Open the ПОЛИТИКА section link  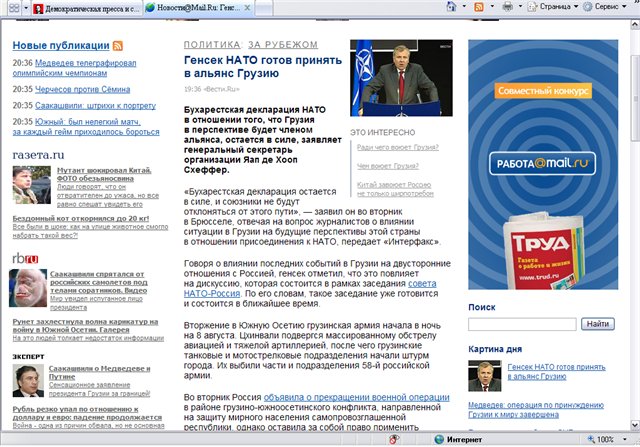pos(212,44)
